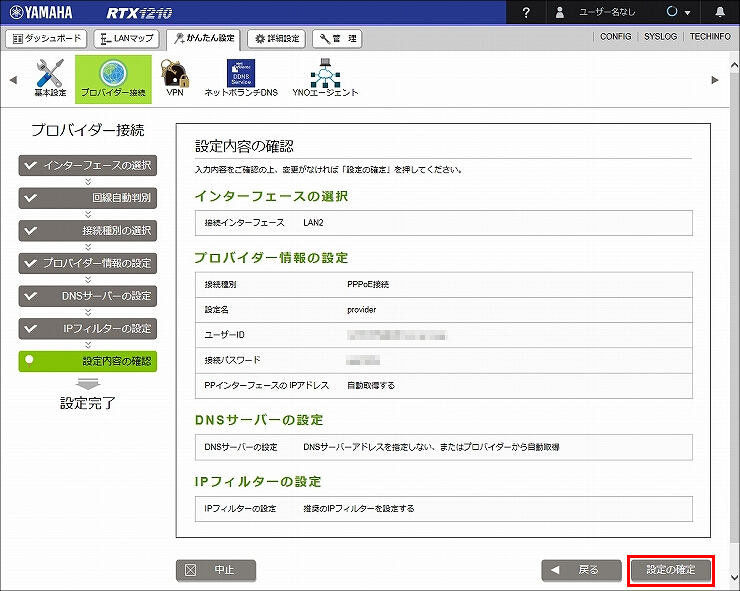
Task: Click the 設定の確定 confirm button
Action: pyautogui.click(x=671, y=570)
